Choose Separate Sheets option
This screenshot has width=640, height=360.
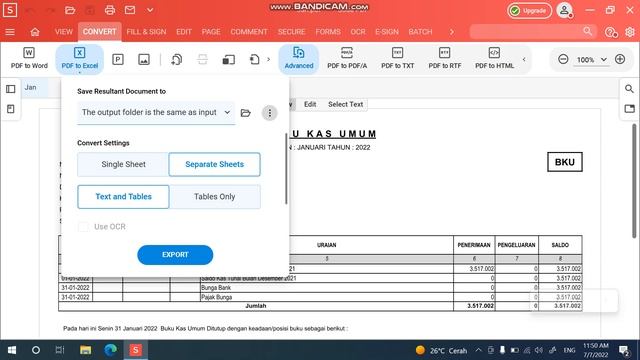214,164
